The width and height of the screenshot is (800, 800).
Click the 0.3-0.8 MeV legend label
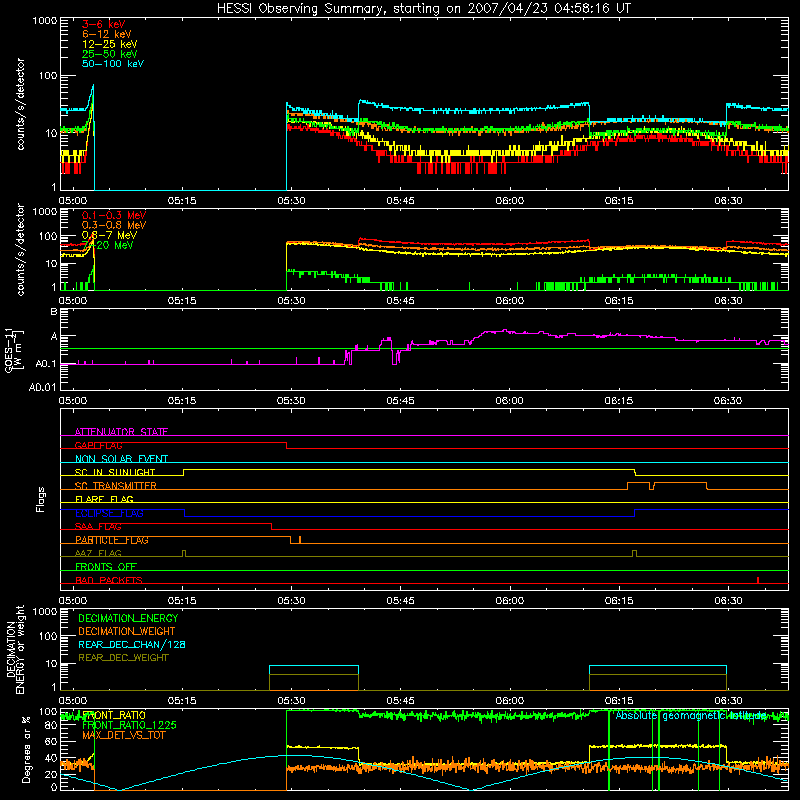point(114,225)
